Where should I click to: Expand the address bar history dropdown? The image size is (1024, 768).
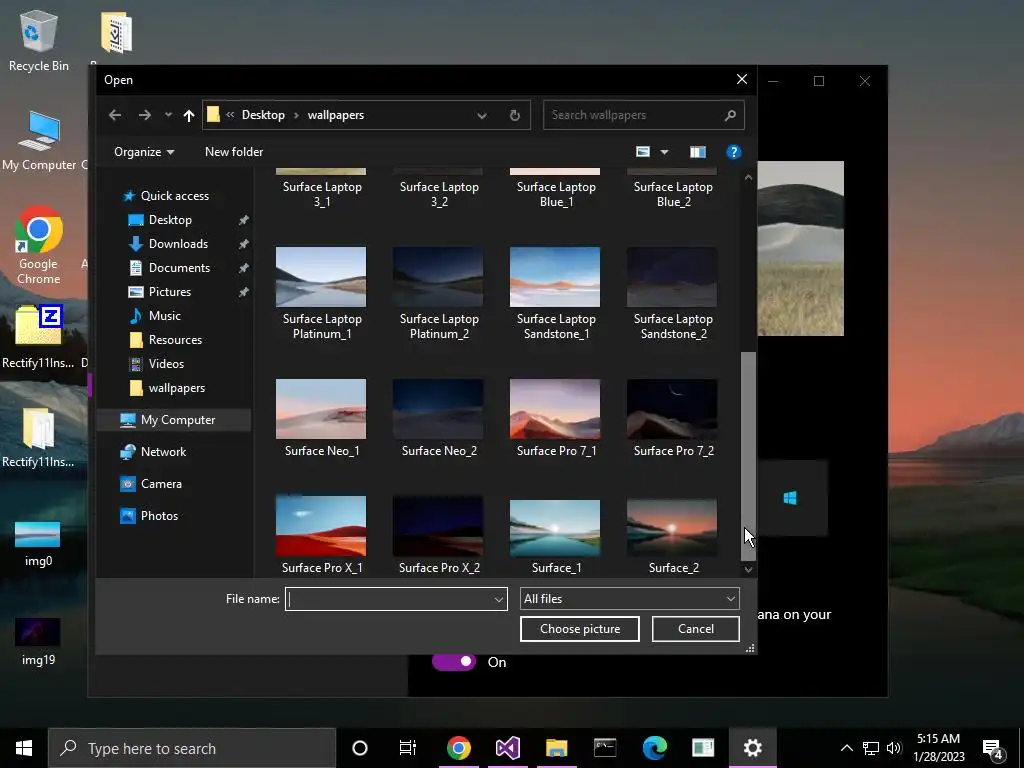[481, 116]
